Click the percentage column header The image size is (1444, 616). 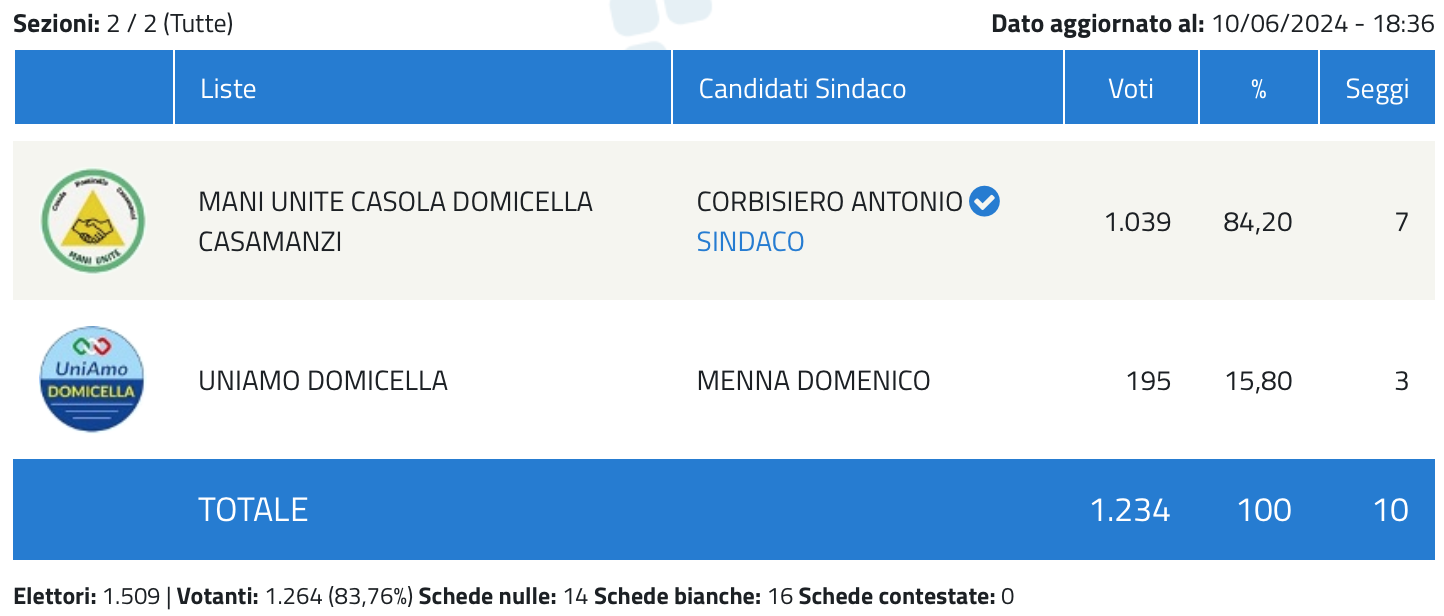[x=1259, y=89]
